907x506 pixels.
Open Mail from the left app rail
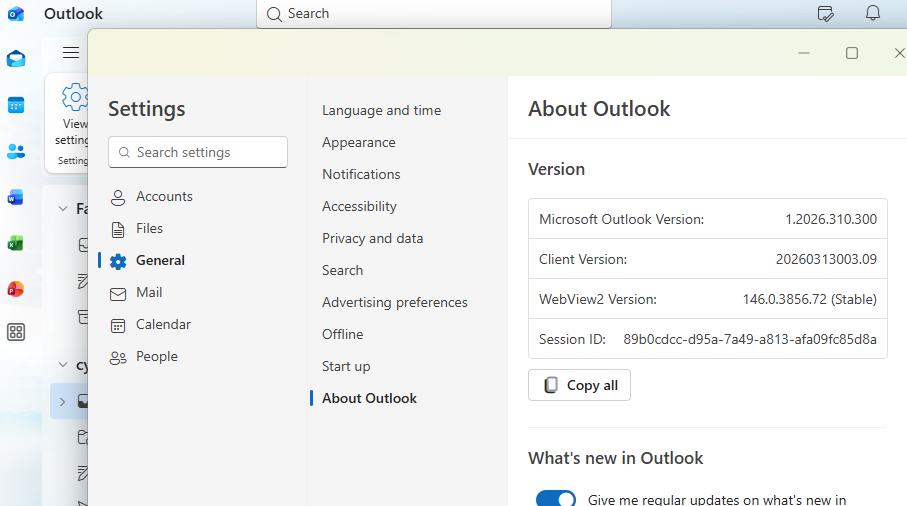tap(16, 58)
